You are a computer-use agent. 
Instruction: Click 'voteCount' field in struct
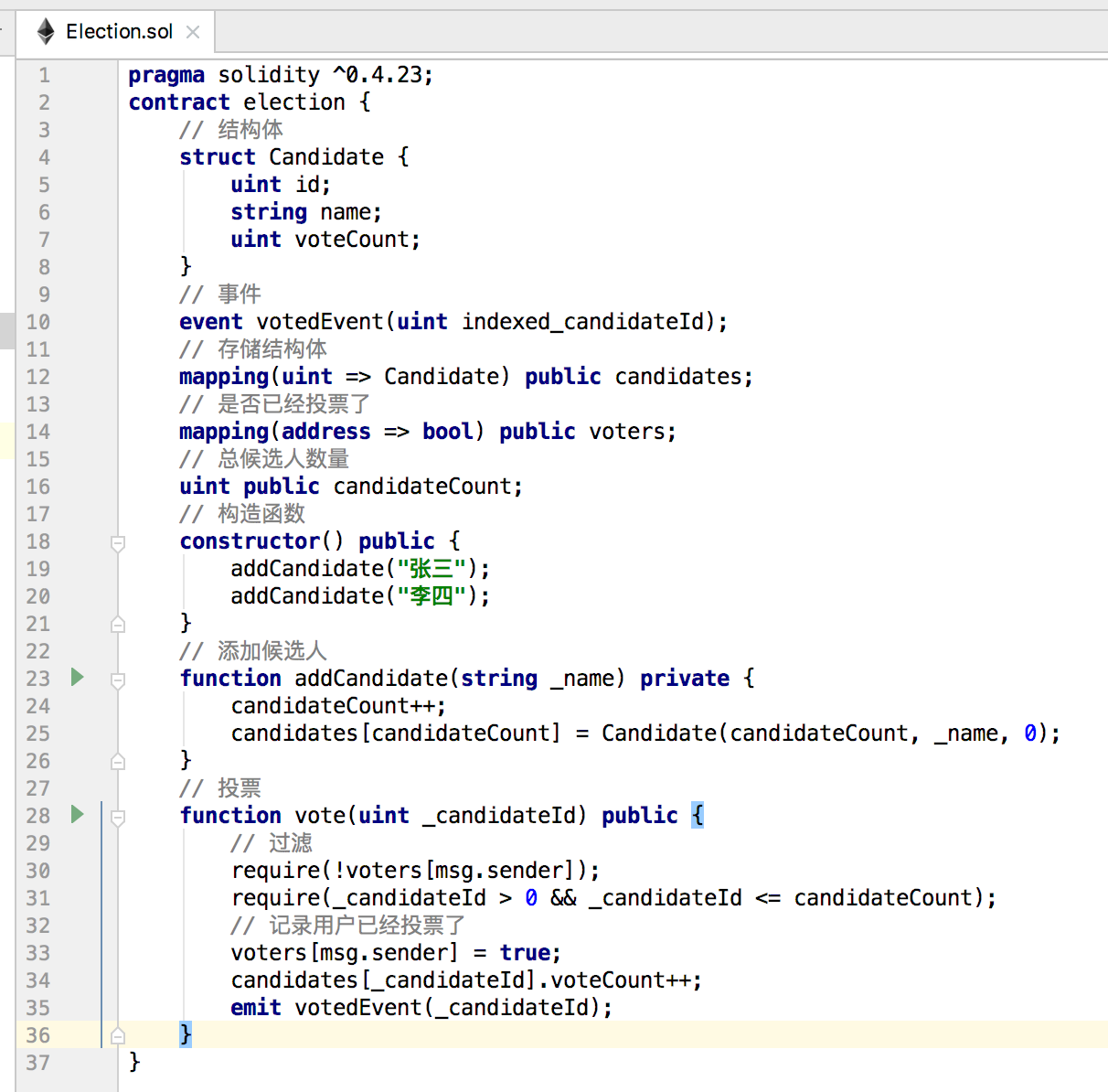click(x=352, y=240)
